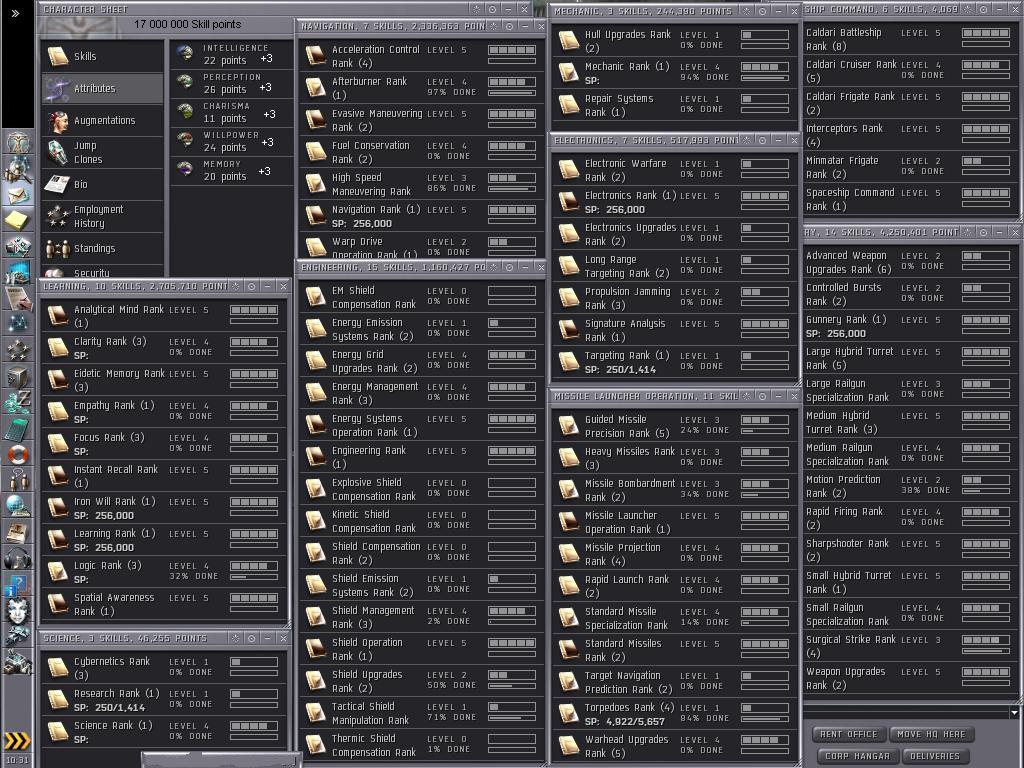Toggle pin star on Electronics window header

coord(746,140)
